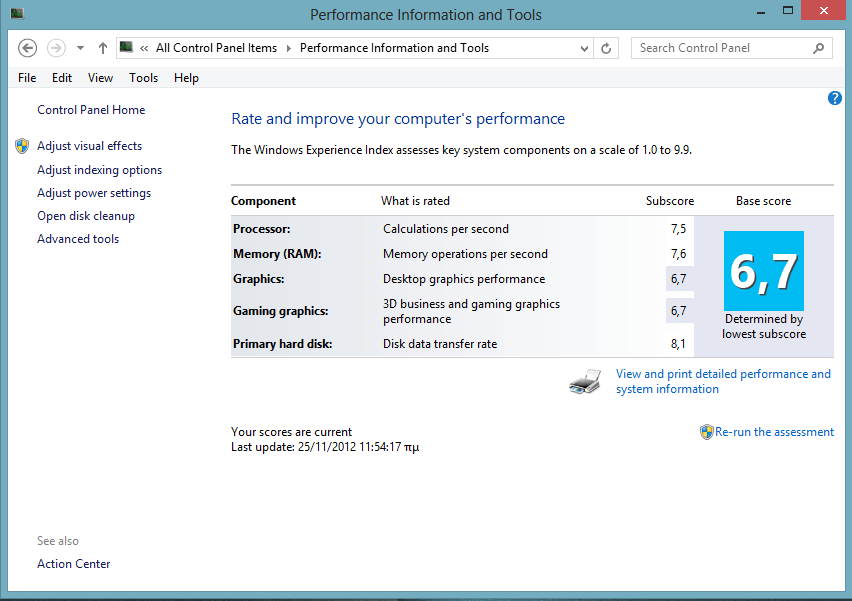Image resolution: width=852 pixels, height=601 pixels.
Task: Click the shield icon next to Adjust visual effects
Action: [x=22, y=146]
